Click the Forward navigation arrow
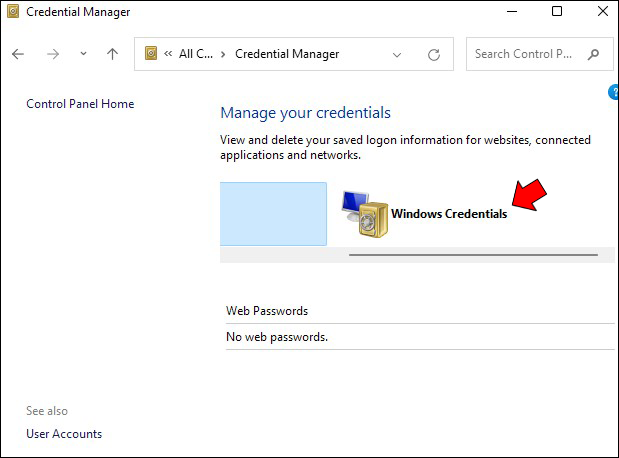 tap(52, 54)
